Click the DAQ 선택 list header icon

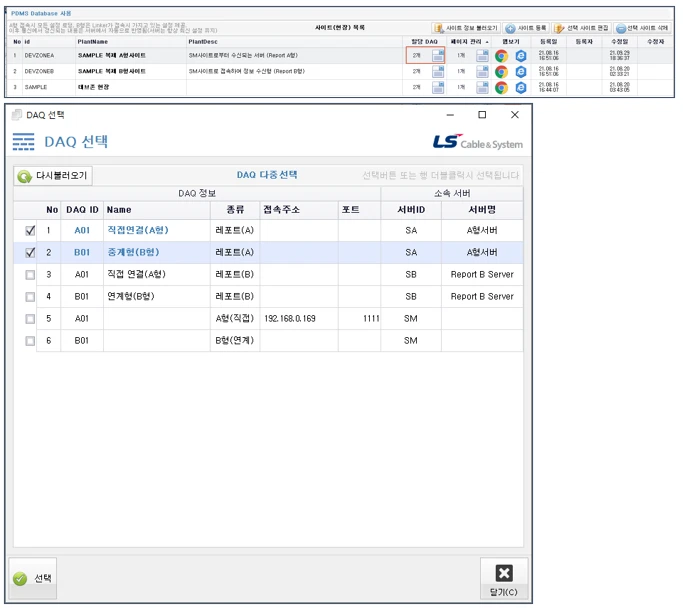pyautogui.click(x=24, y=142)
